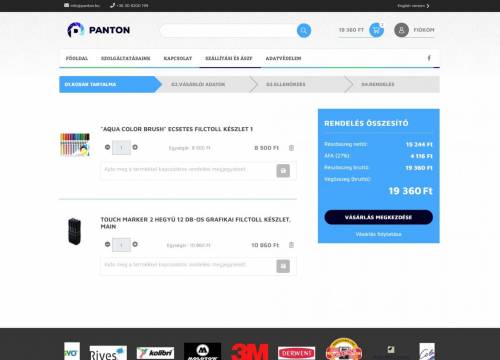Click the Vásárlás megkezdése button
The width and height of the screenshot is (500, 360).
click(x=378, y=217)
